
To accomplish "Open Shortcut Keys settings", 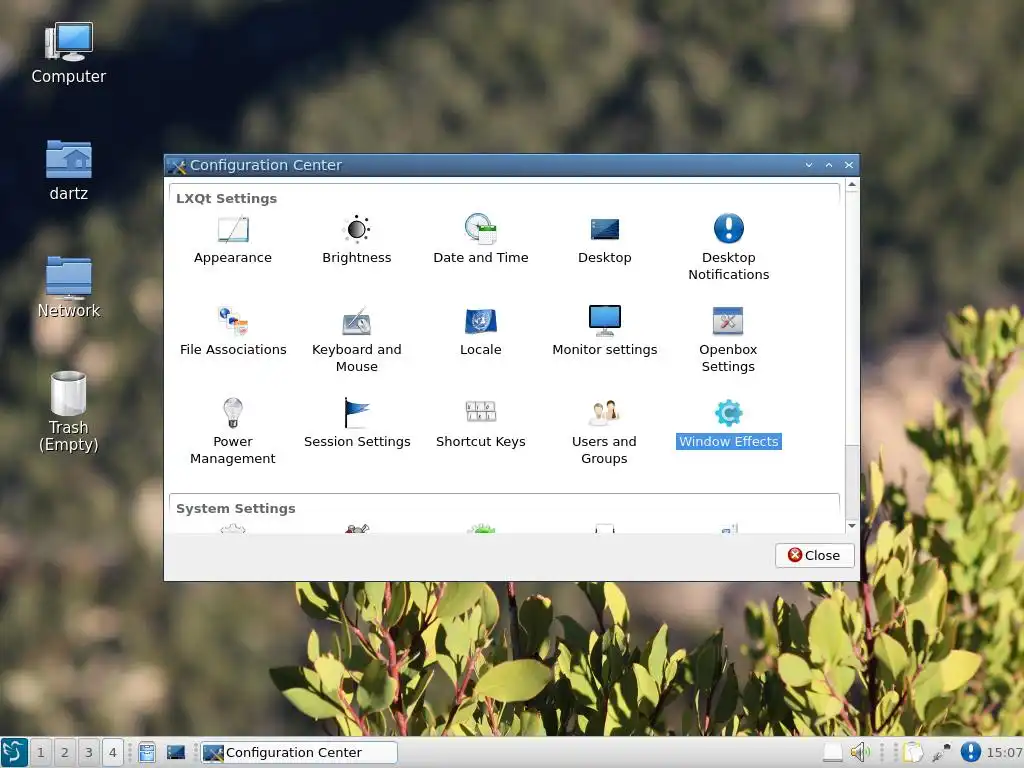I will pos(481,424).
